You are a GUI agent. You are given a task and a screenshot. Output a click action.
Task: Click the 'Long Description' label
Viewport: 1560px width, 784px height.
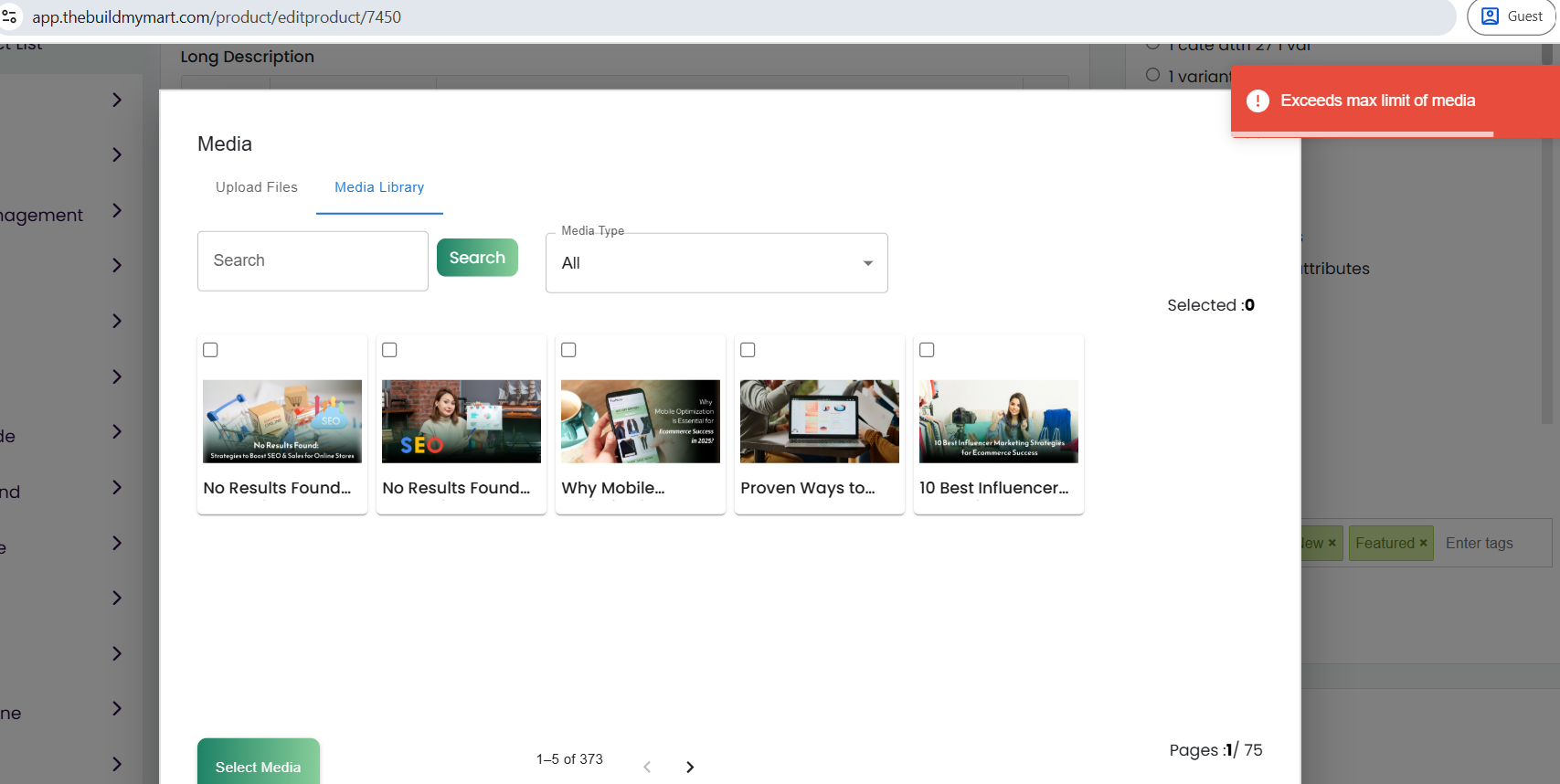click(x=248, y=57)
